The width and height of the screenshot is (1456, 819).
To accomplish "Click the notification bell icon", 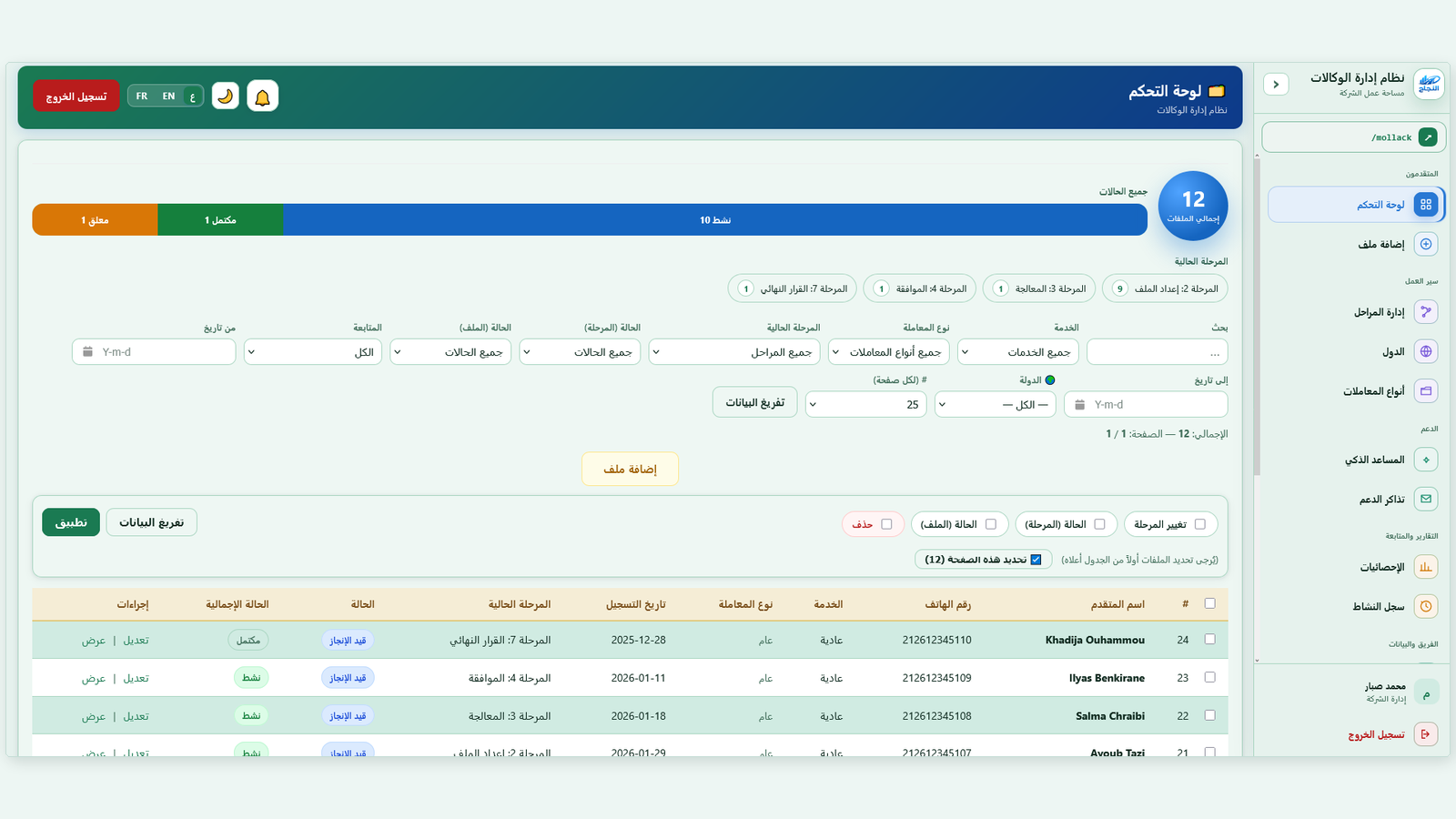I will point(262,96).
